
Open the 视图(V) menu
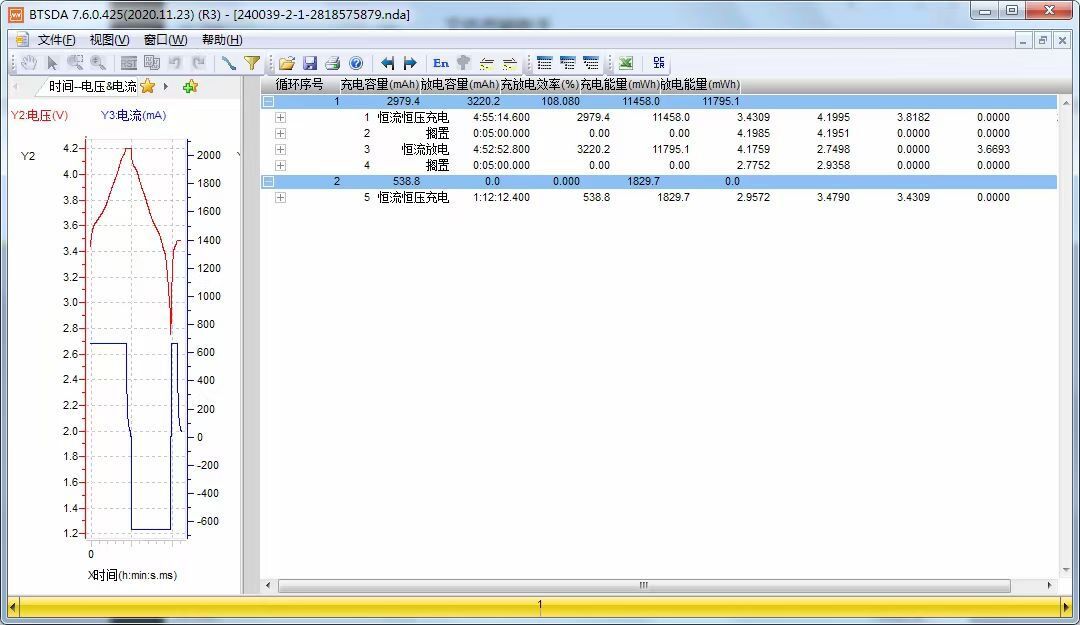tap(110, 40)
